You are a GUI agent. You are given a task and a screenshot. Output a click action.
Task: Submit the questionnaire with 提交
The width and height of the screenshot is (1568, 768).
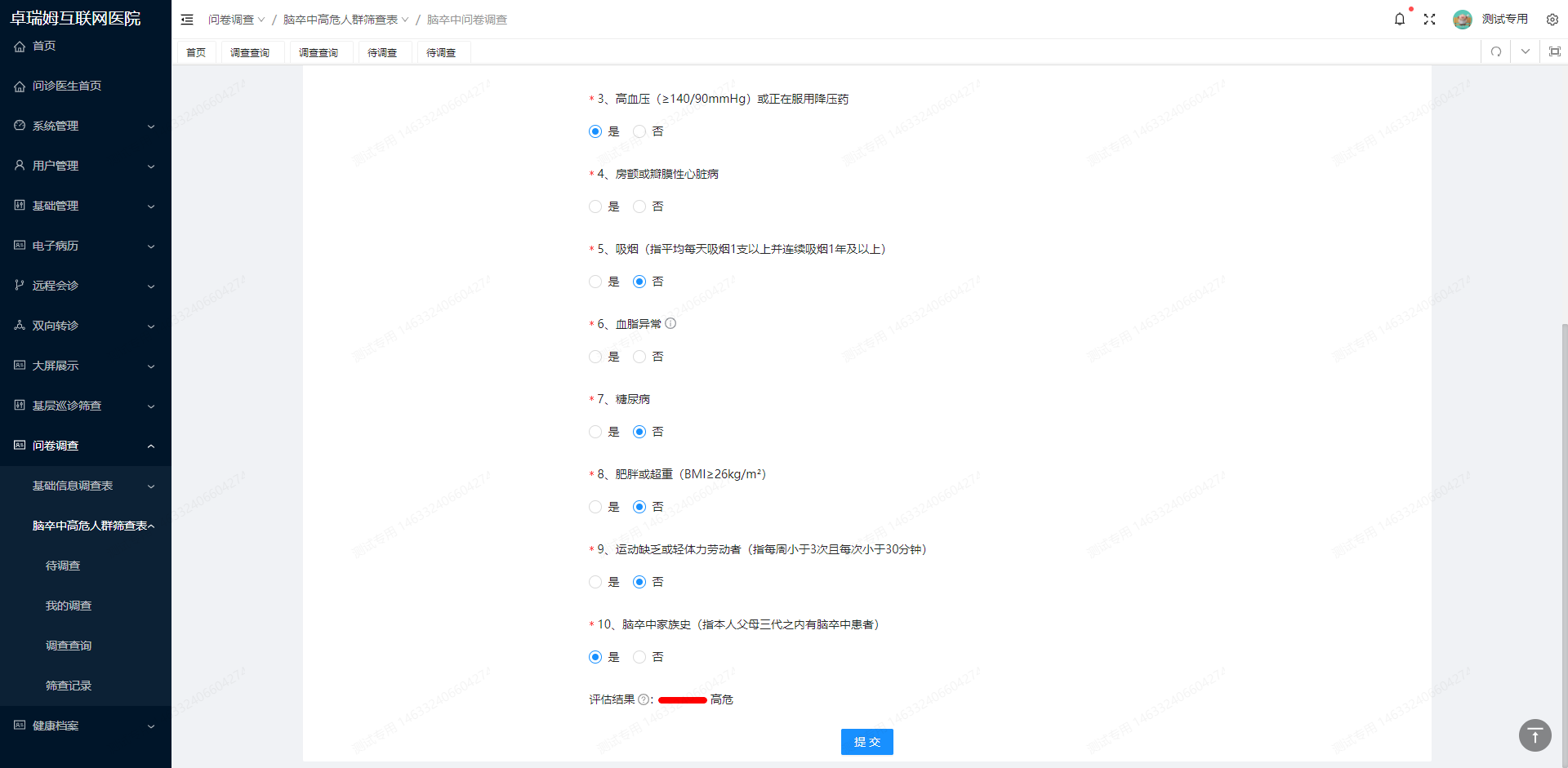click(866, 742)
